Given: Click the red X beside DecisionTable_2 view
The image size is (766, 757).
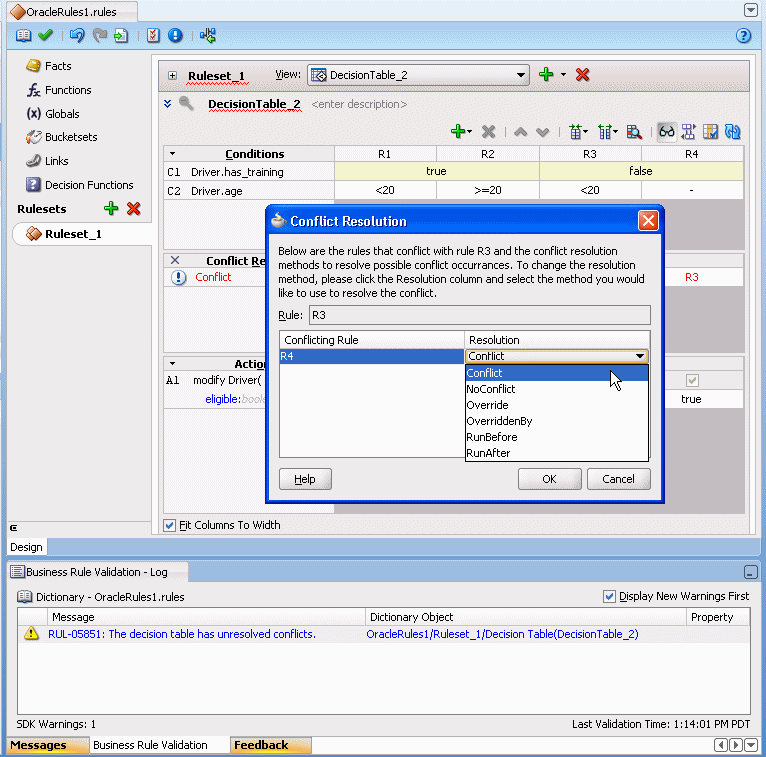Looking at the screenshot, I should (x=582, y=75).
